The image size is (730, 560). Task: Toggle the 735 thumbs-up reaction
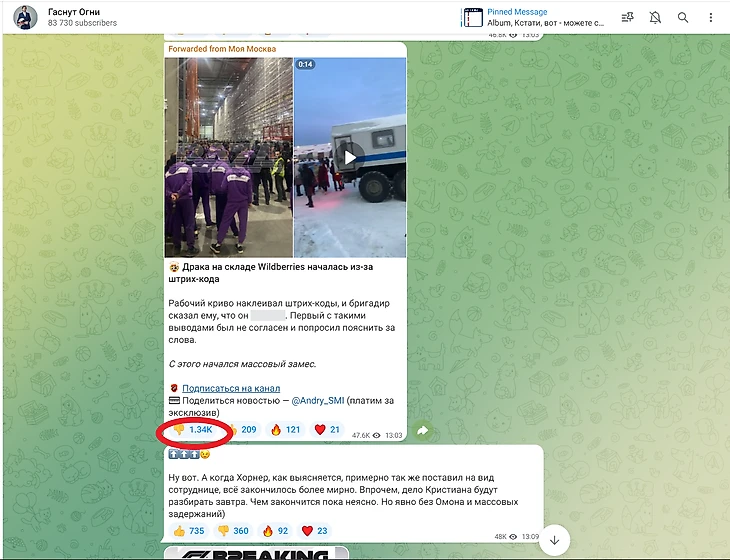187,531
